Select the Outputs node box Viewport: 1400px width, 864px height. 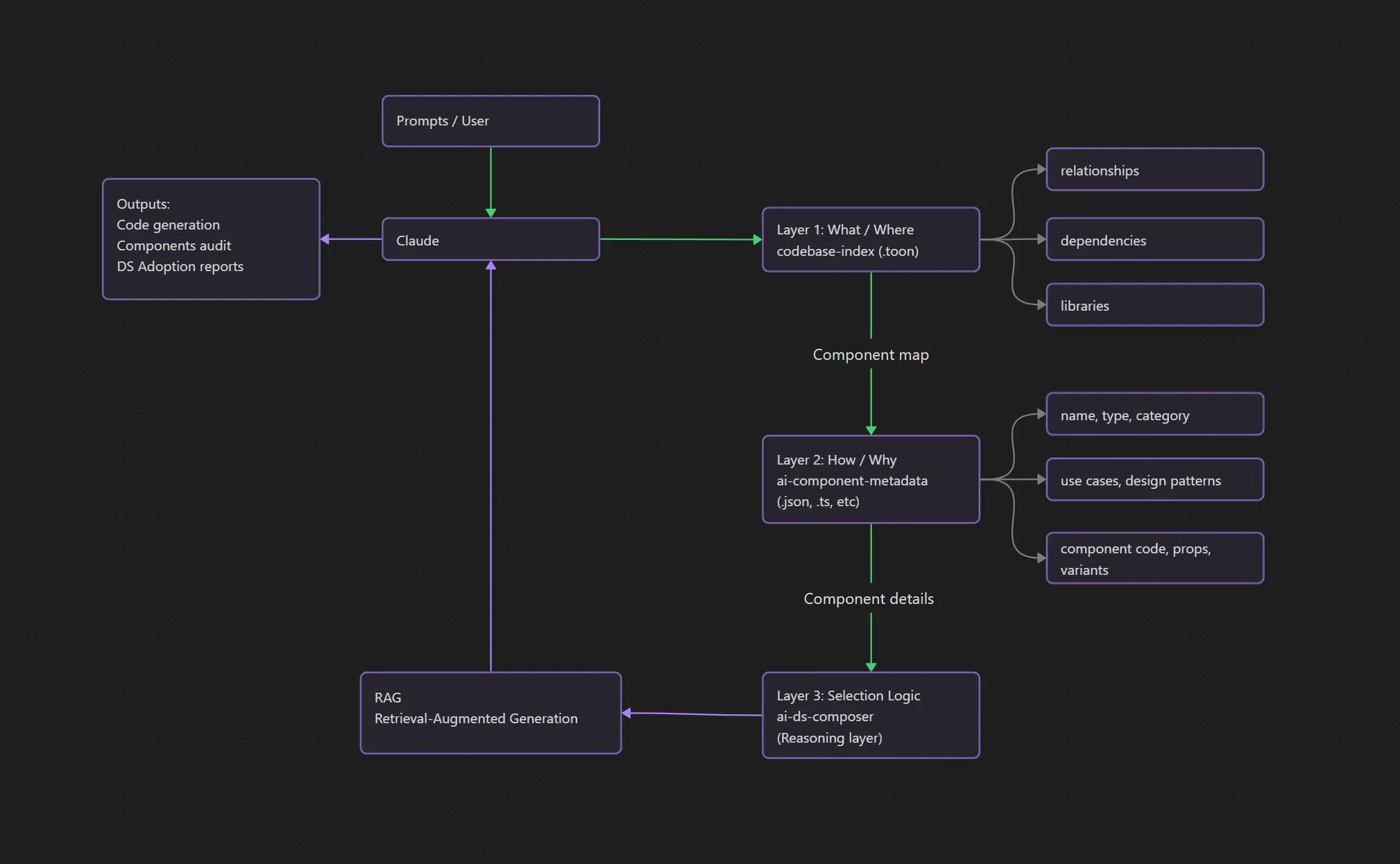pyautogui.click(x=211, y=239)
